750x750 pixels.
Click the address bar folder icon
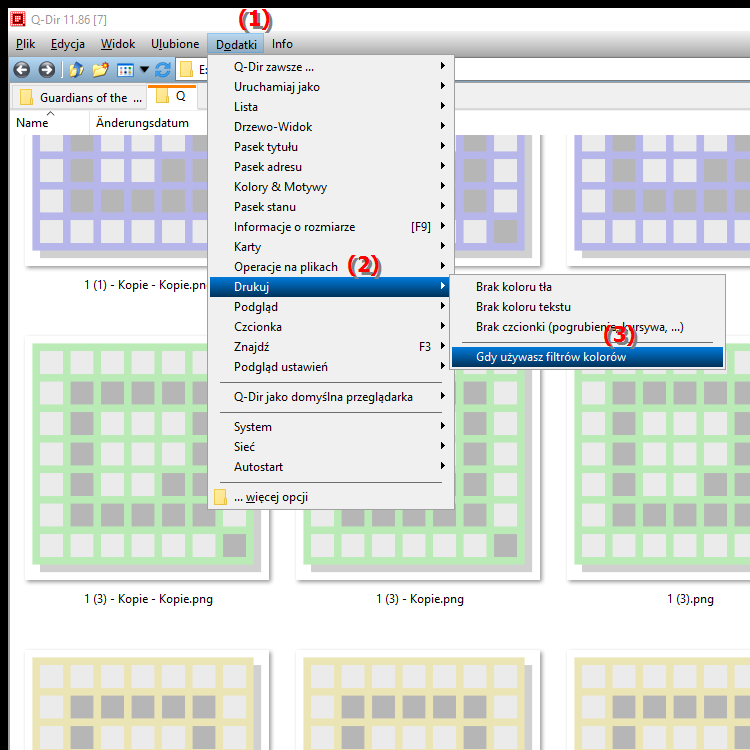click(186, 70)
